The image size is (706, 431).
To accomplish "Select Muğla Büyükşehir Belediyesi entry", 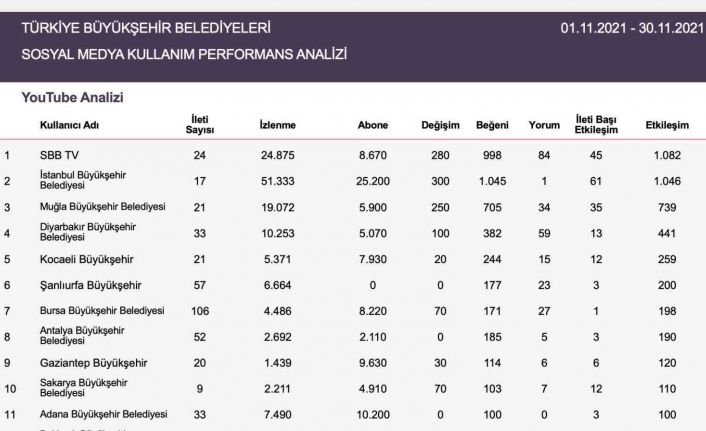I will pyautogui.click(x=102, y=207).
